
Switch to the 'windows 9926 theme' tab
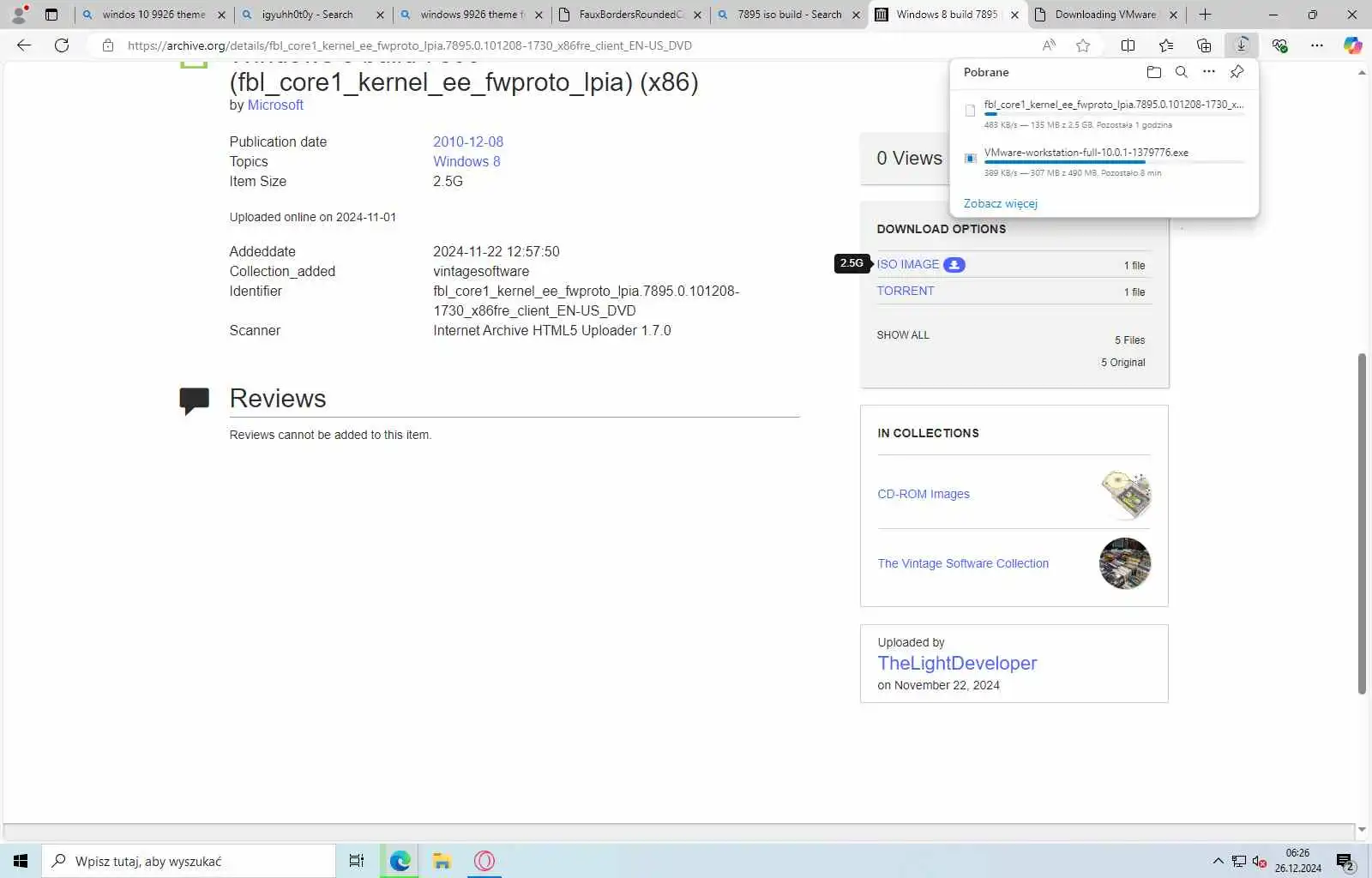coord(472,15)
